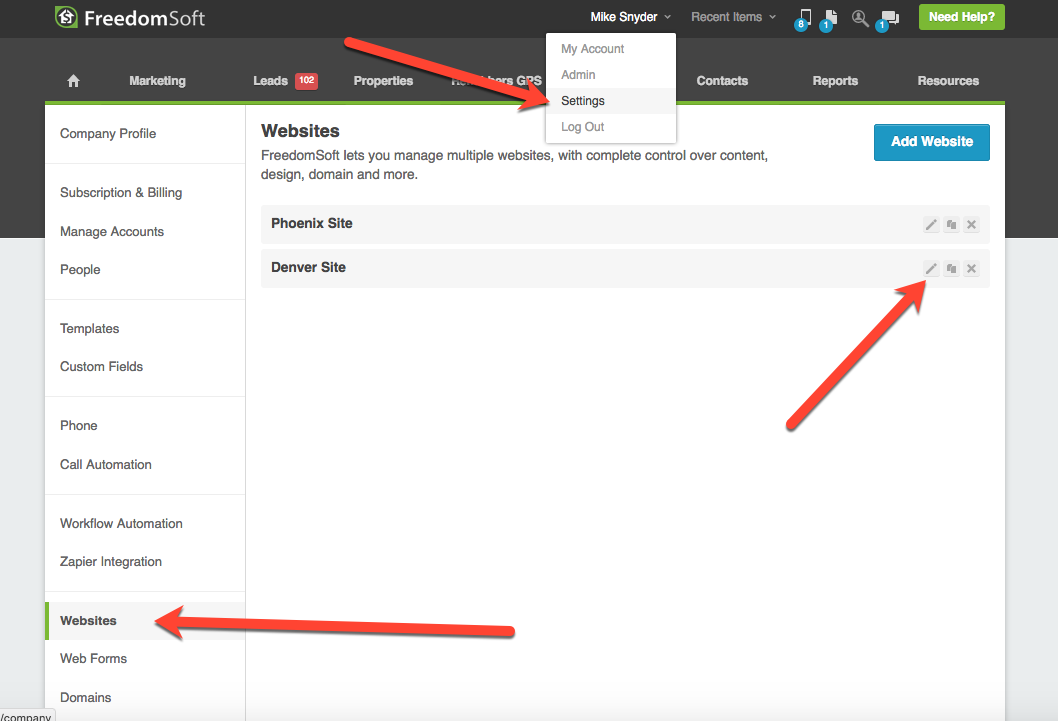Expand the Recent Items dropdown
Viewport: 1058px width, 721px height.
(x=733, y=17)
